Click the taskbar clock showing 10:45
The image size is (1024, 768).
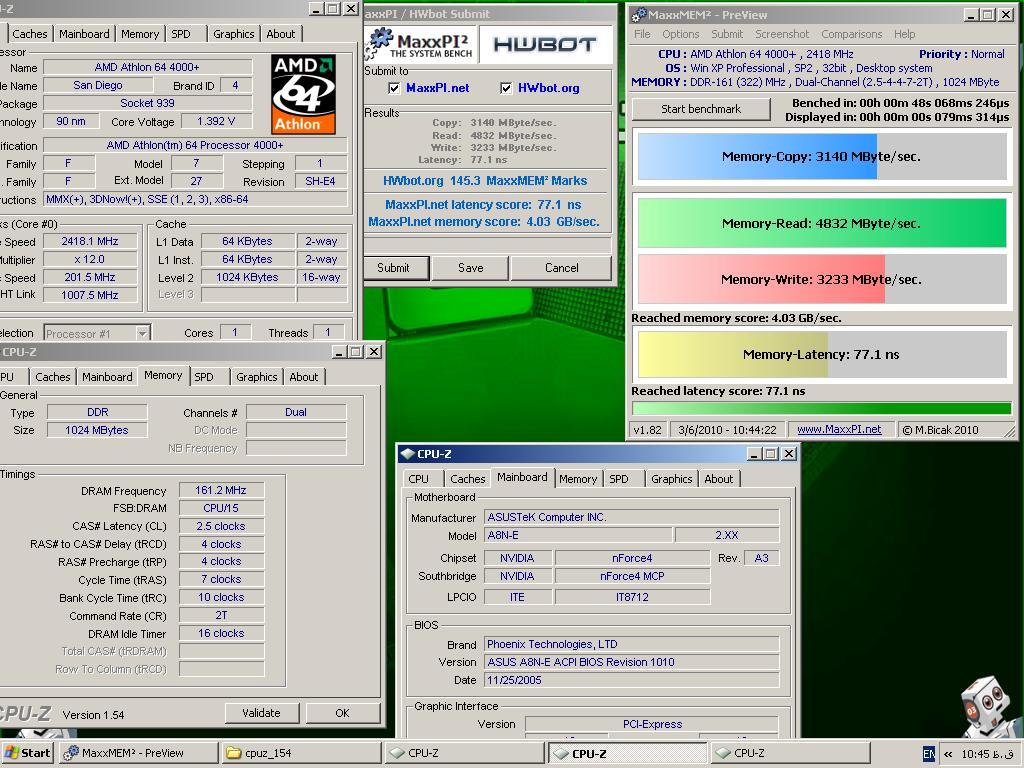coord(985,754)
